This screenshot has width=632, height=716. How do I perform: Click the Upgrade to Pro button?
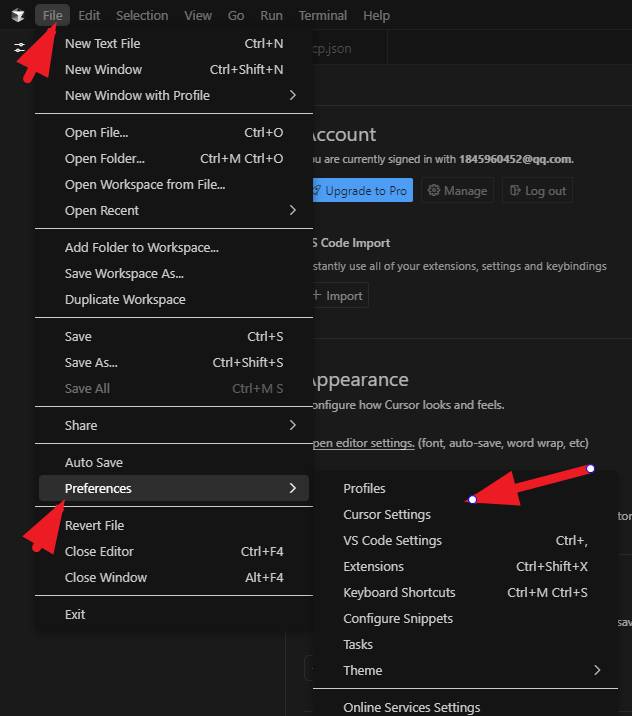point(363,190)
